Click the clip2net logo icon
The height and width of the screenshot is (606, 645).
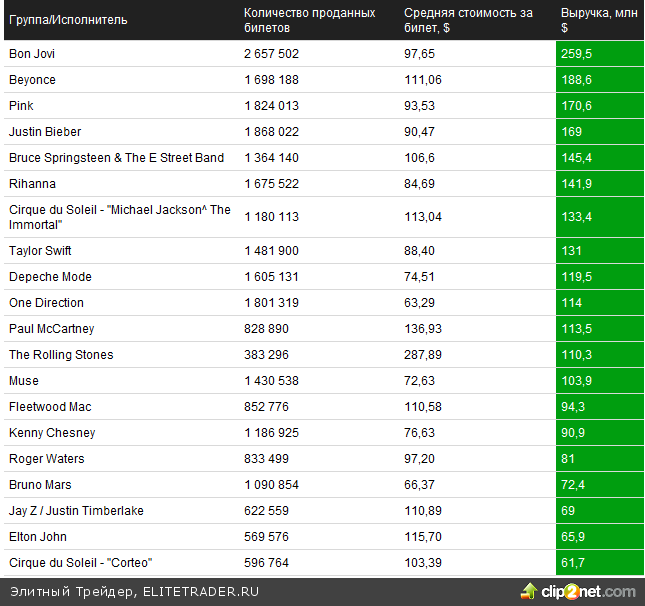(528, 591)
